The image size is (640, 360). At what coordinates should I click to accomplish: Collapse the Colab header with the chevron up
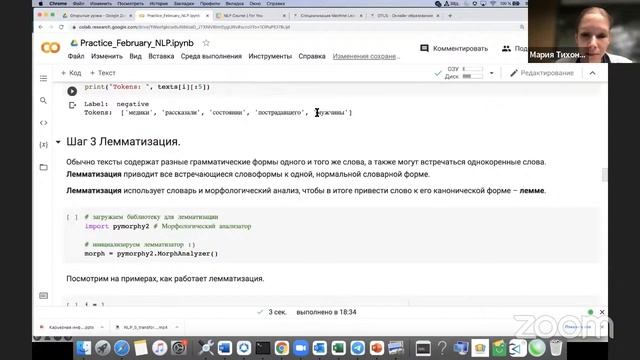tap(592, 73)
